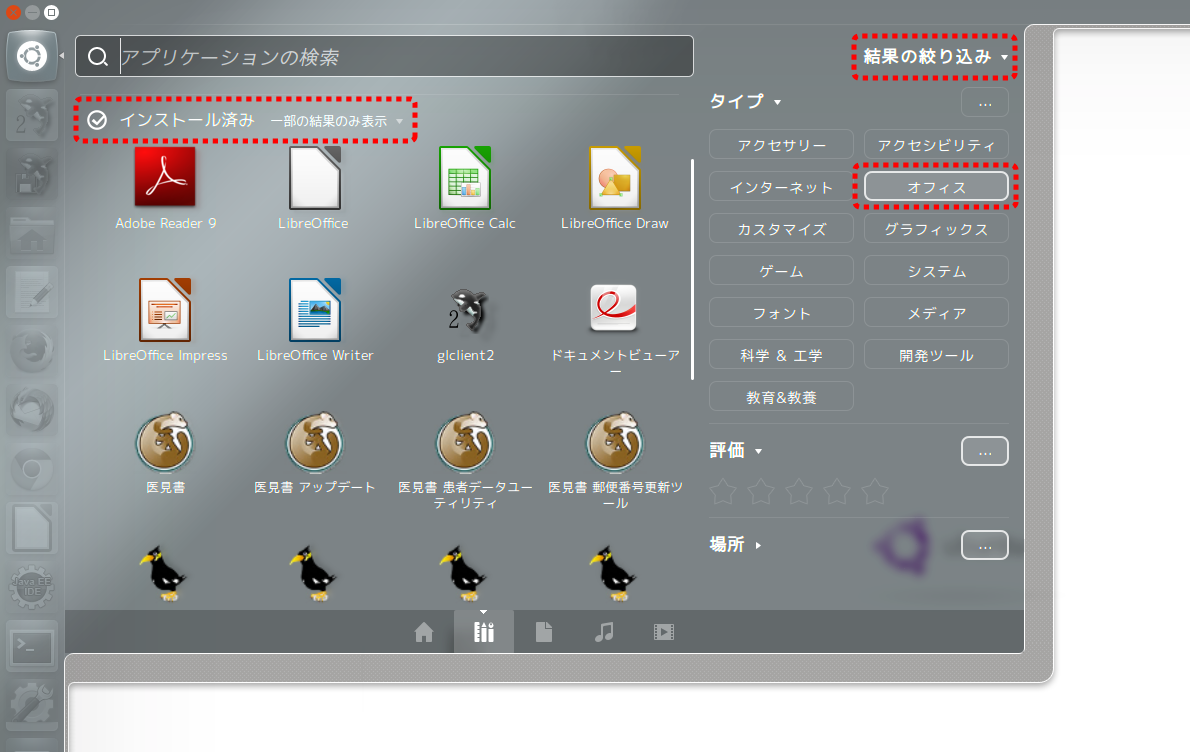This screenshot has width=1190, height=752.
Task: Open system settings tools launcher icon
Action: (x=32, y=705)
